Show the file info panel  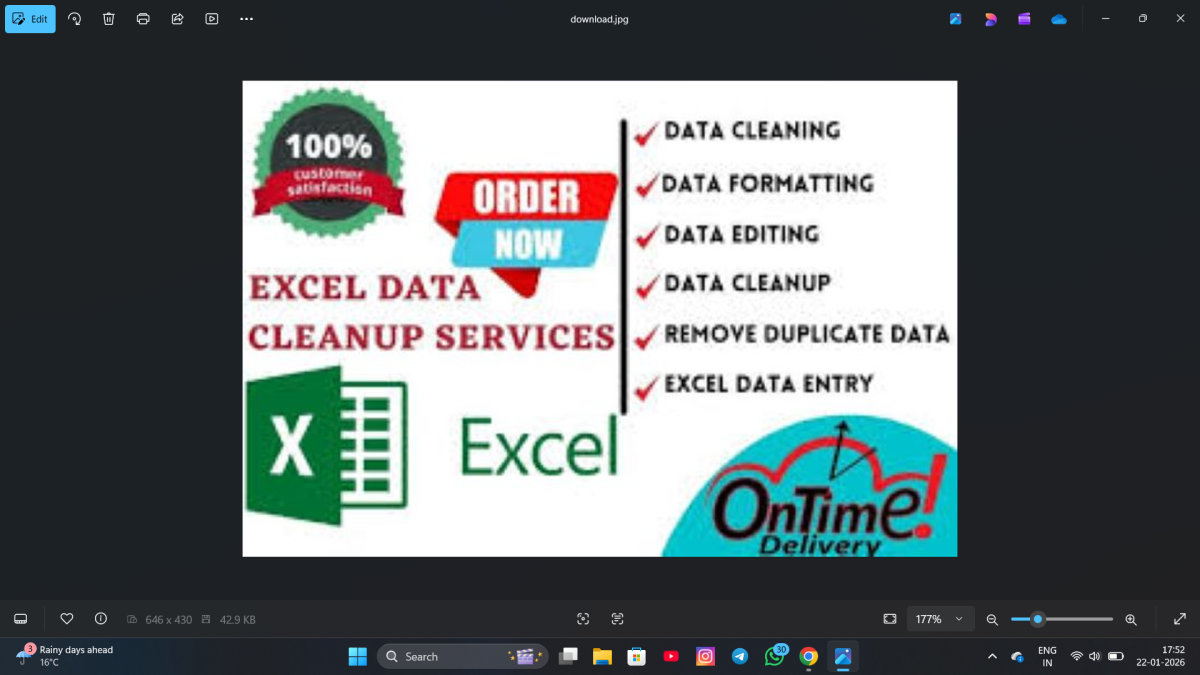[101, 619]
